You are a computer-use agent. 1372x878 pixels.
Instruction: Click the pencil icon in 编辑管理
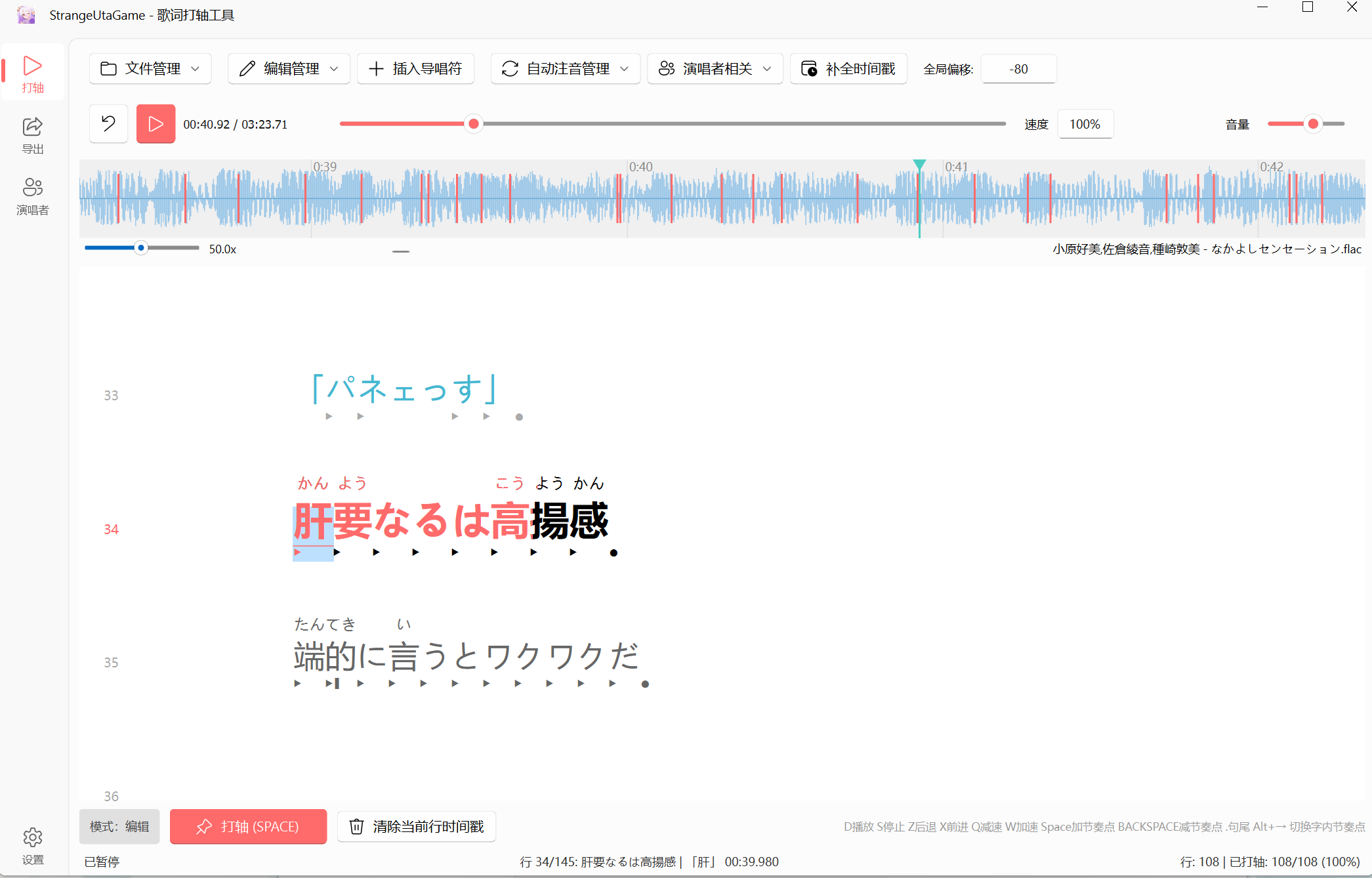click(247, 69)
